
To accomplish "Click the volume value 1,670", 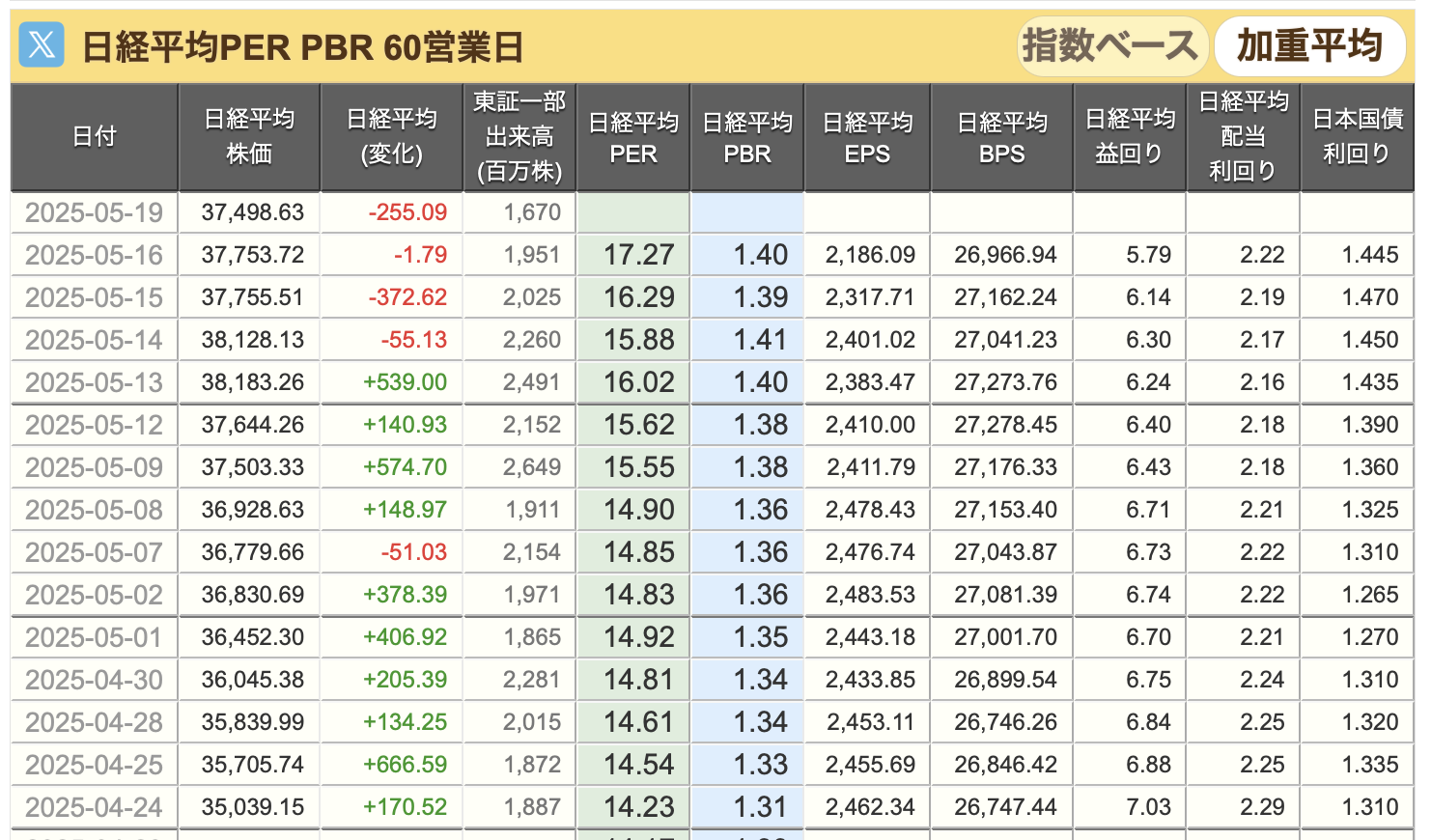I will (532, 212).
